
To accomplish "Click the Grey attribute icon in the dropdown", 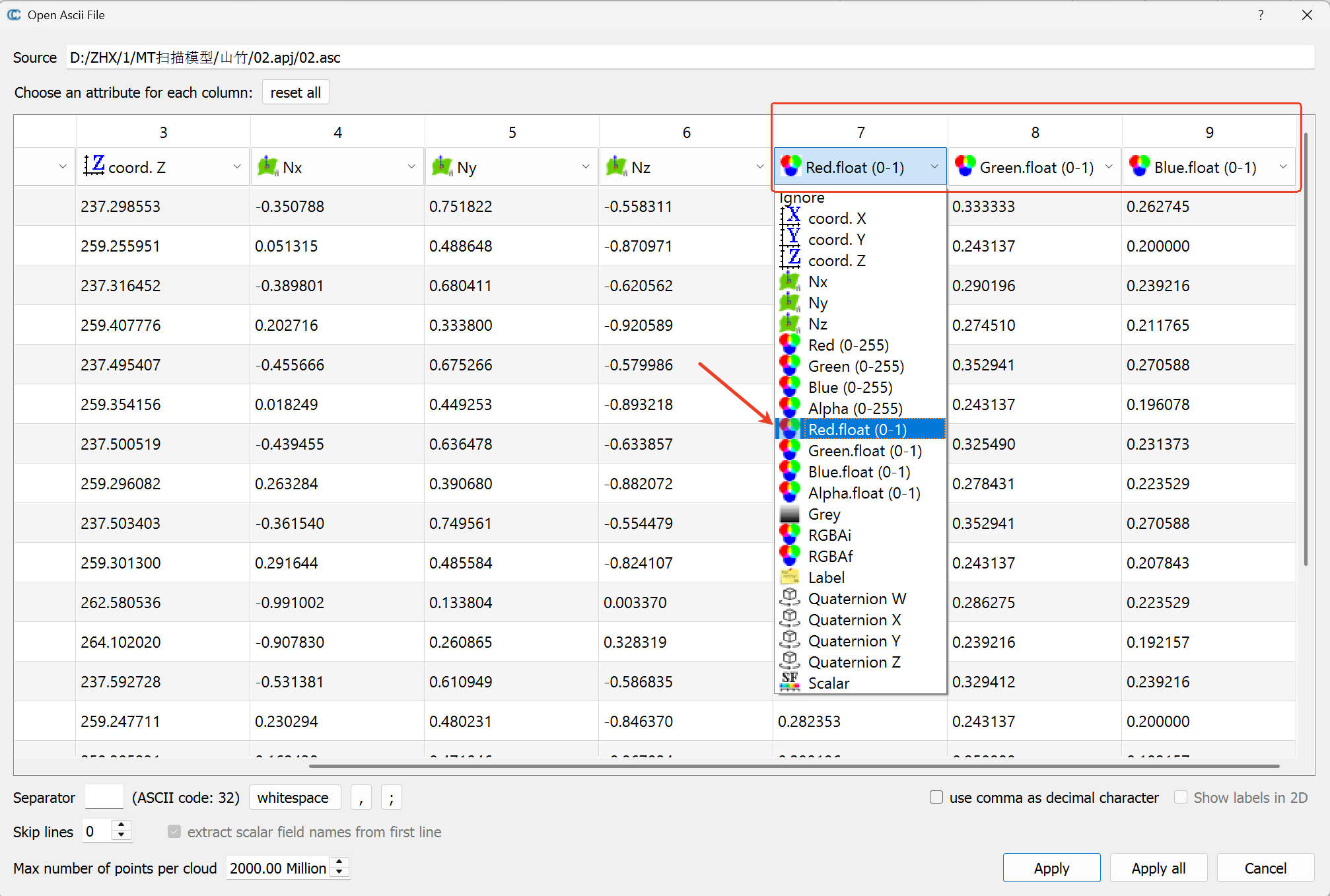I will pos(790,514).
